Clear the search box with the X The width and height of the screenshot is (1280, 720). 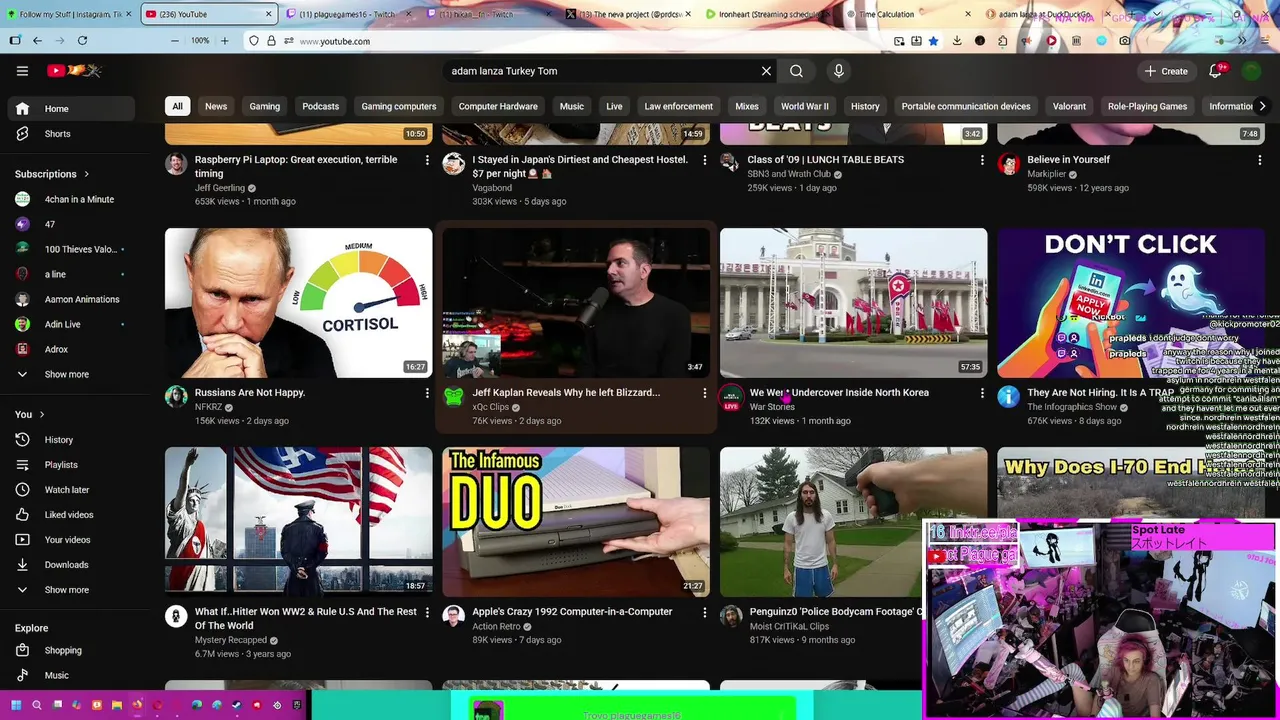[766, 71]
